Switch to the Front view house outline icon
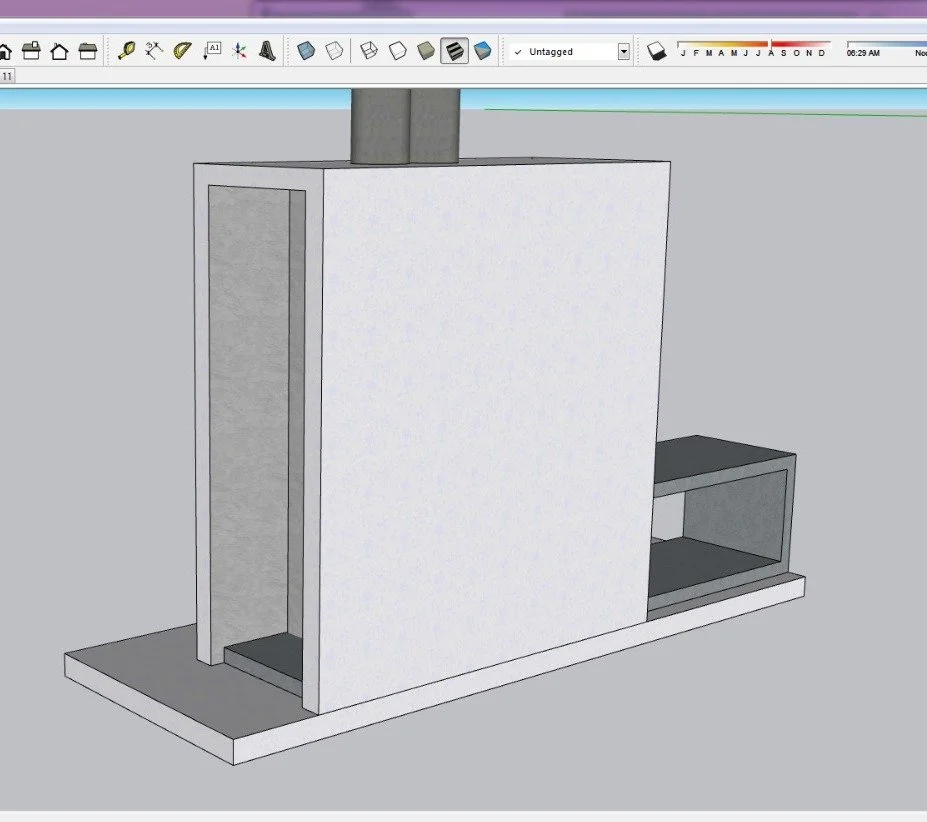This screenshot has height=822, width=927. (59, 51)
